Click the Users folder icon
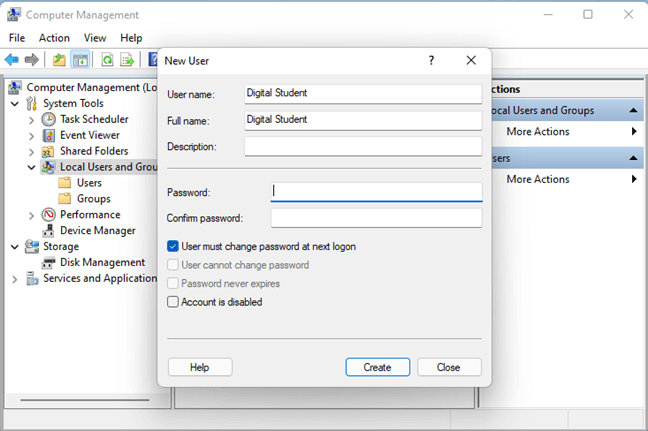 coord(65,183)
